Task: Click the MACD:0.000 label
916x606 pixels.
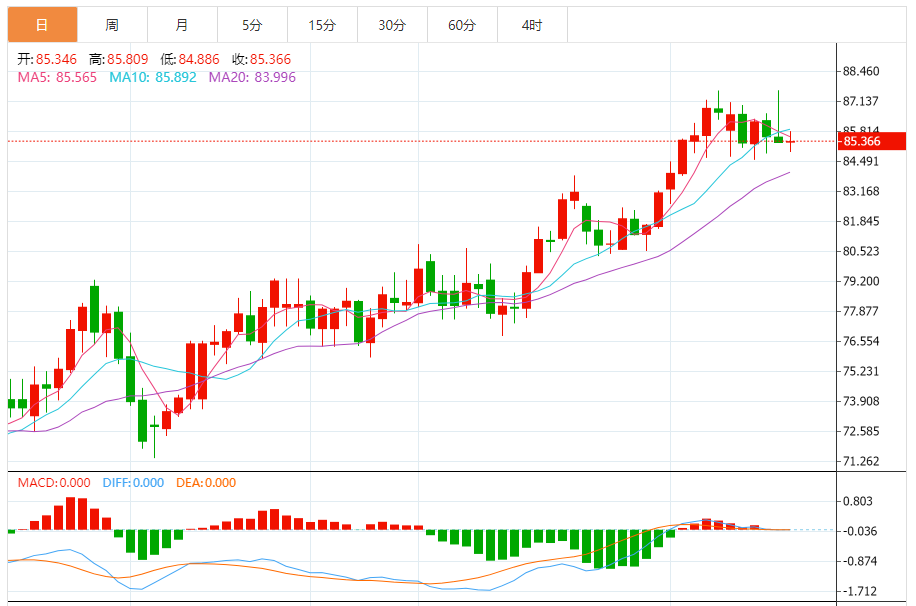Action: coord(54,483)
